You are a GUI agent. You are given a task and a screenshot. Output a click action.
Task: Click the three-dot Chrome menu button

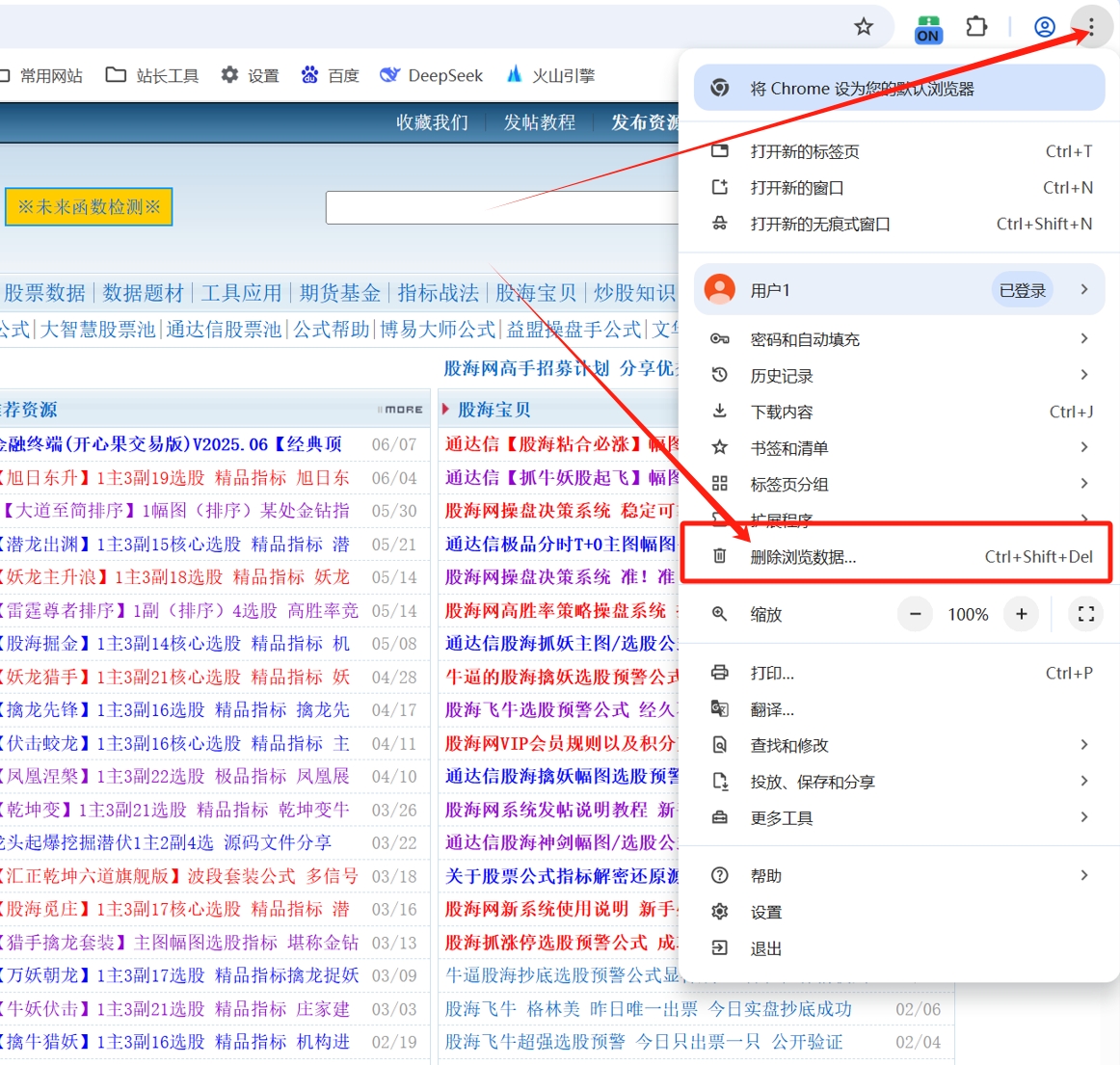pos(1091,27)
